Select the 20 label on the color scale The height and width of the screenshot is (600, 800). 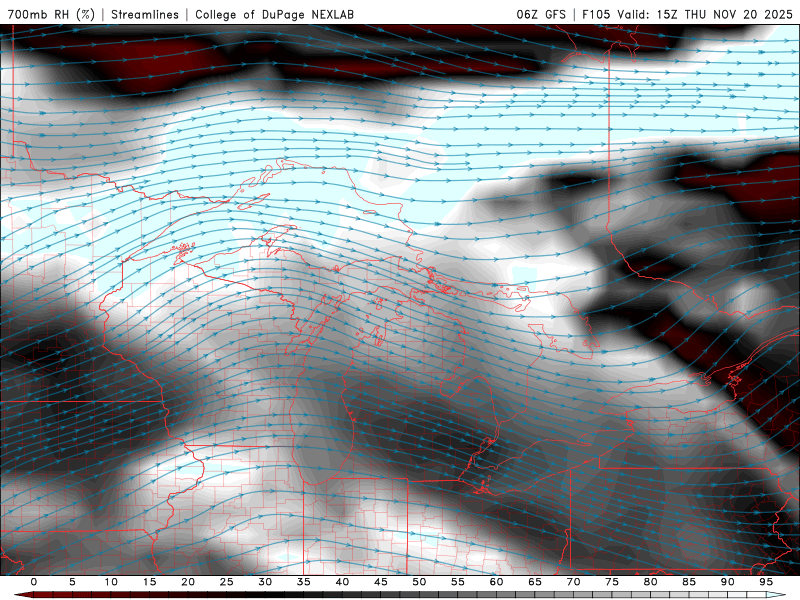[188, 582]
